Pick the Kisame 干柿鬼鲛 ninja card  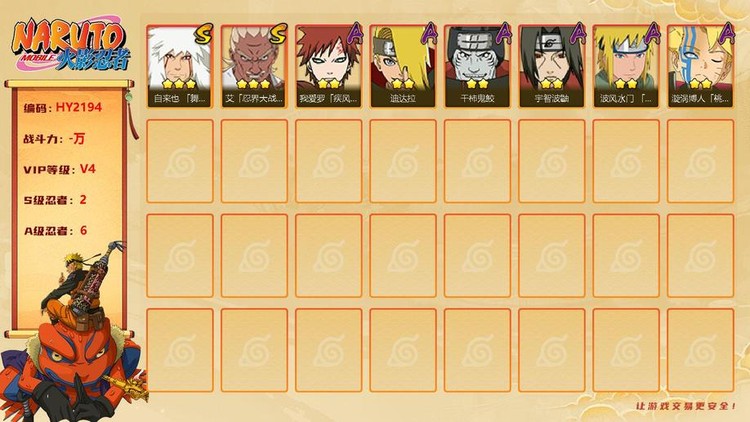point(477,66)
